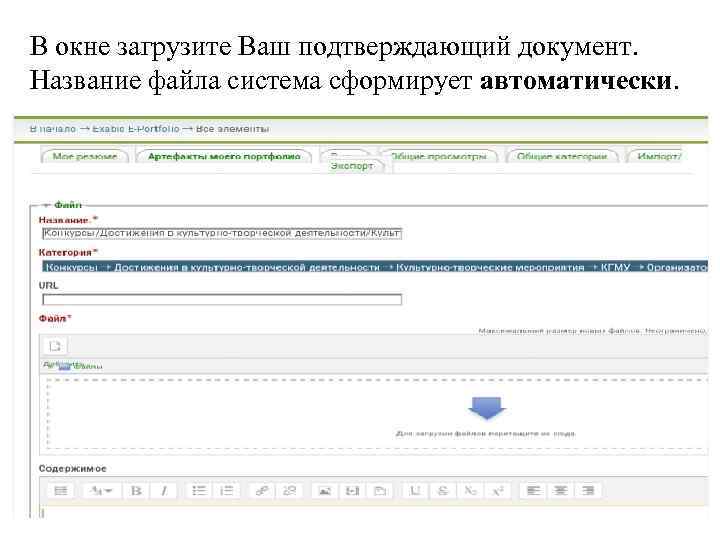Apply strikethrough formatting in editor

[442, 490]
